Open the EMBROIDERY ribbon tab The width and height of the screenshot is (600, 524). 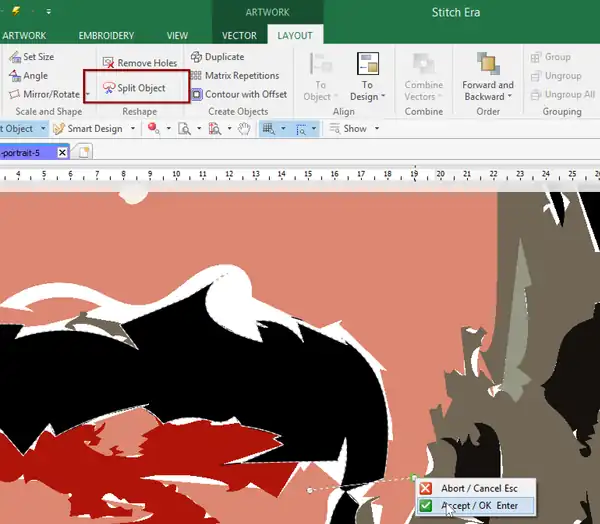click(106, 36)
